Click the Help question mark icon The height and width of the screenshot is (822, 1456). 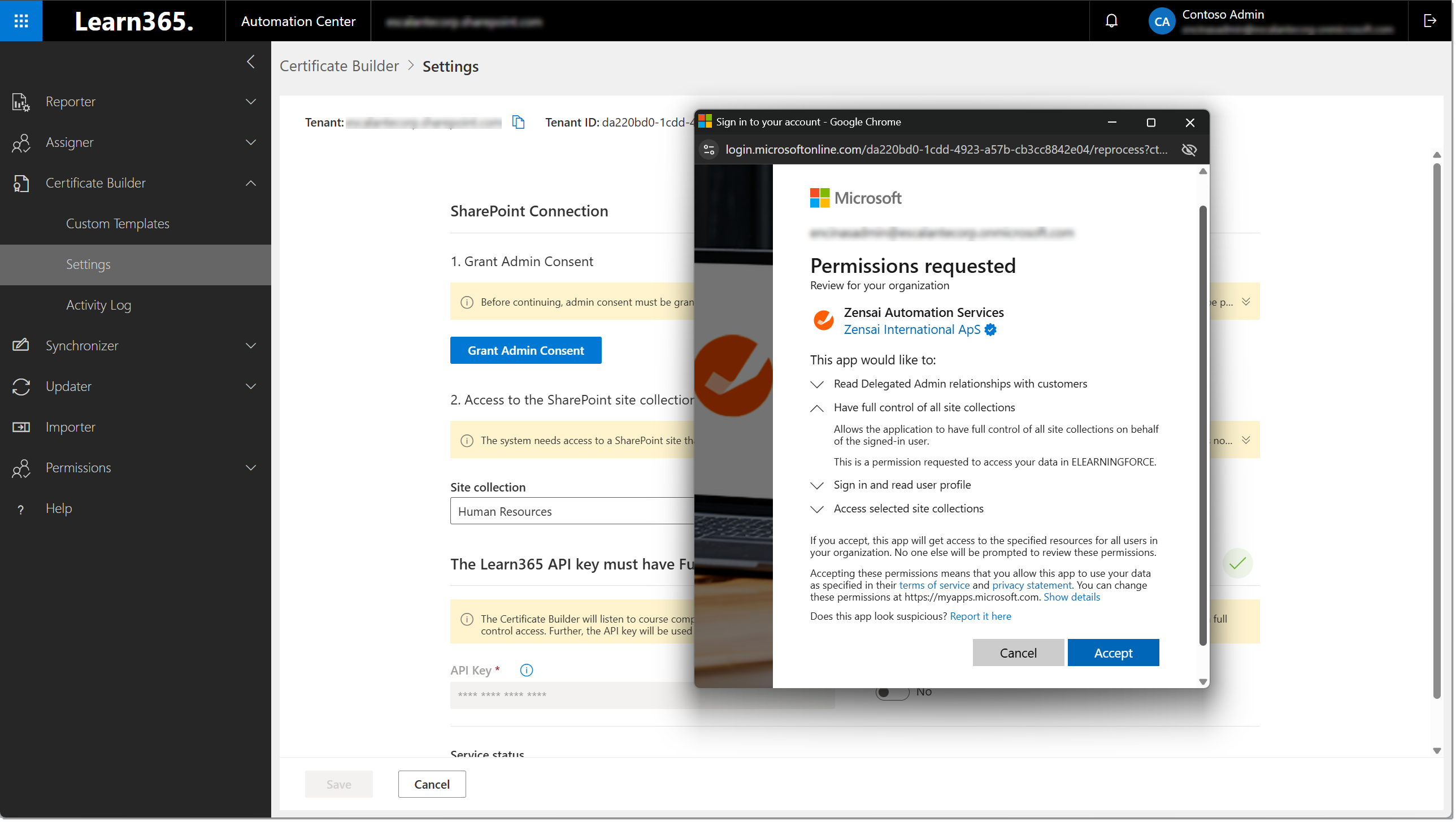point(21,508)
